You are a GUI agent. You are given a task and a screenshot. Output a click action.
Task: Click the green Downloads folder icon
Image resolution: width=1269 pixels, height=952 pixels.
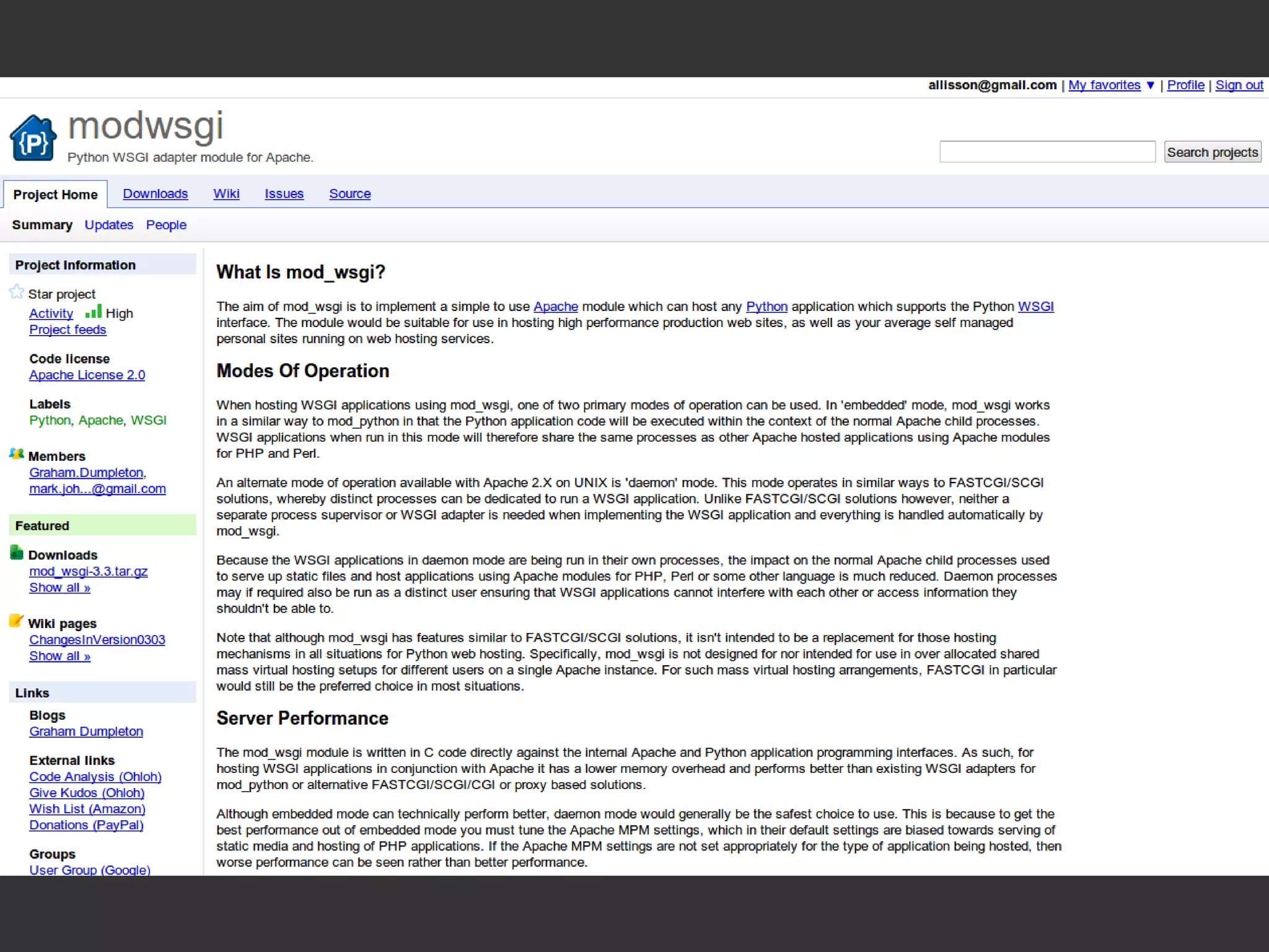(17, 553)
